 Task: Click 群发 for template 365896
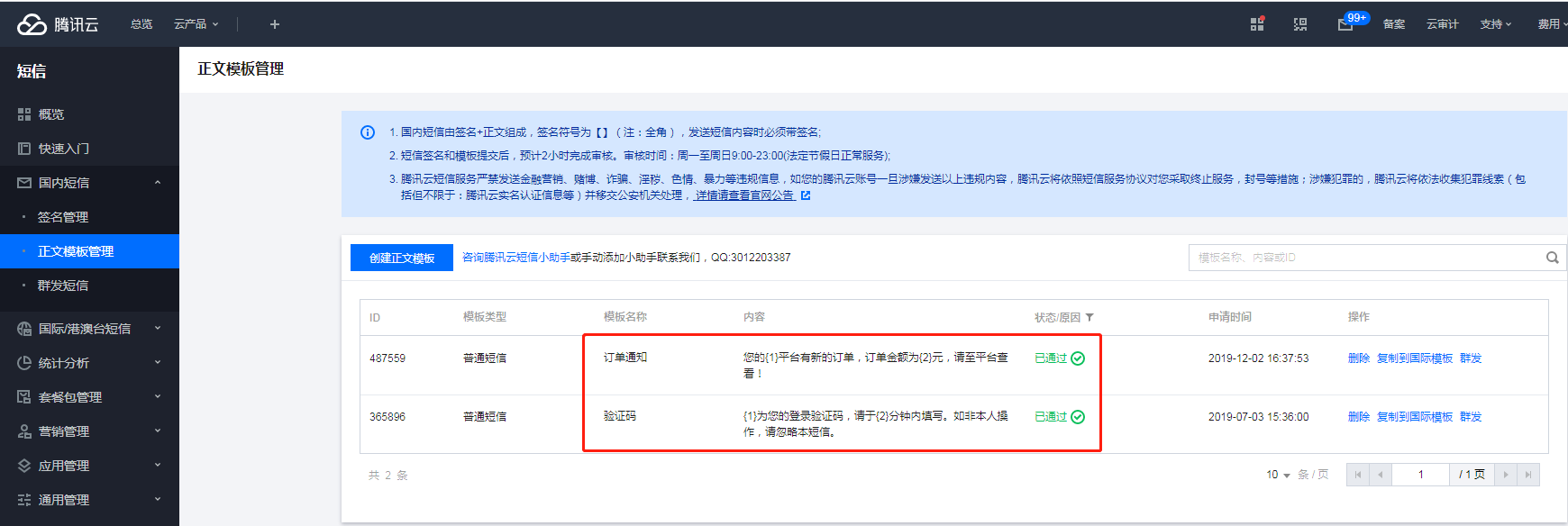click(1471, 417)
